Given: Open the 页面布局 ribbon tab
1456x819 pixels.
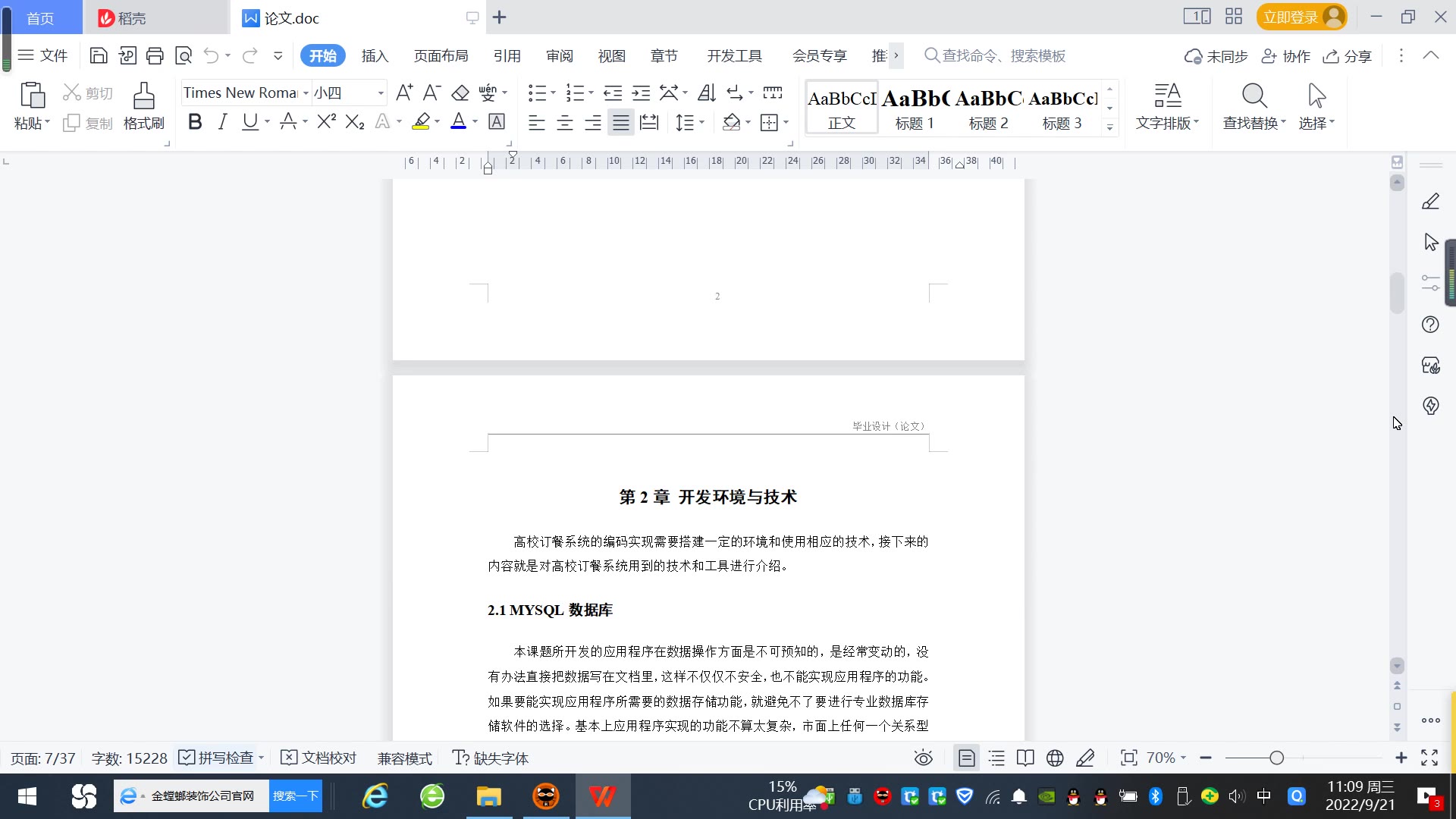Looking at the screenshot, I should click(x=441, y=56).
